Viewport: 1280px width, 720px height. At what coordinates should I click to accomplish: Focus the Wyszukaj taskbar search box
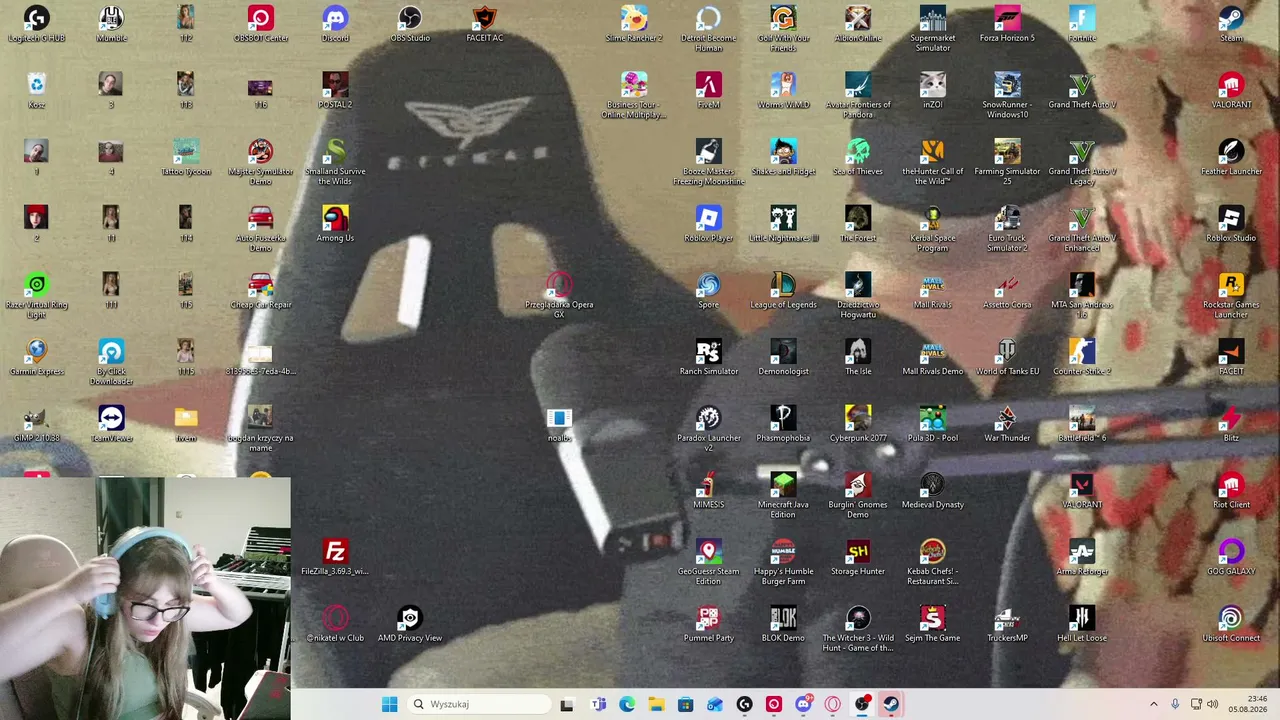pos(480,704)
